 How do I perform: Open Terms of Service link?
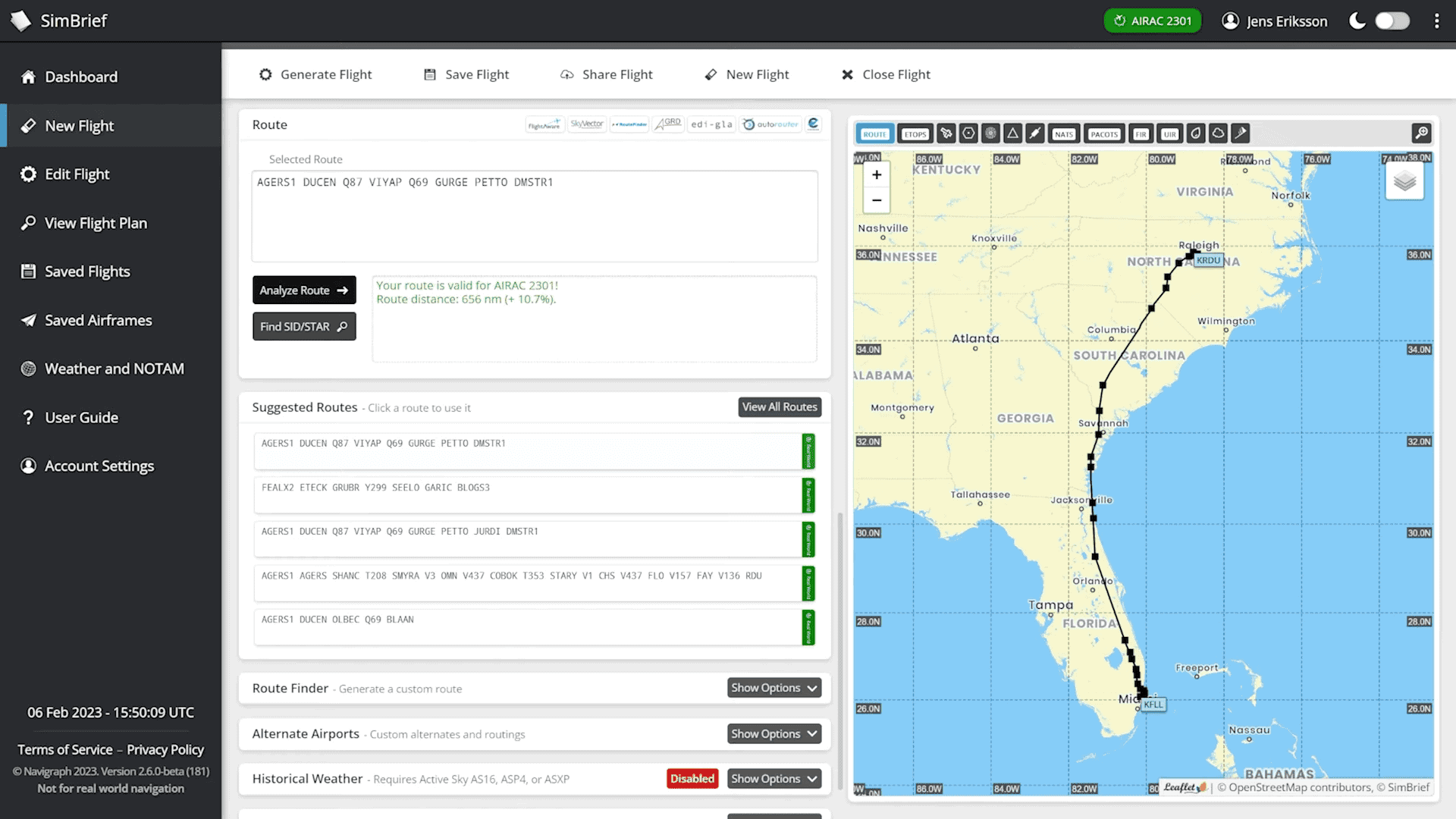coord(65,749)
